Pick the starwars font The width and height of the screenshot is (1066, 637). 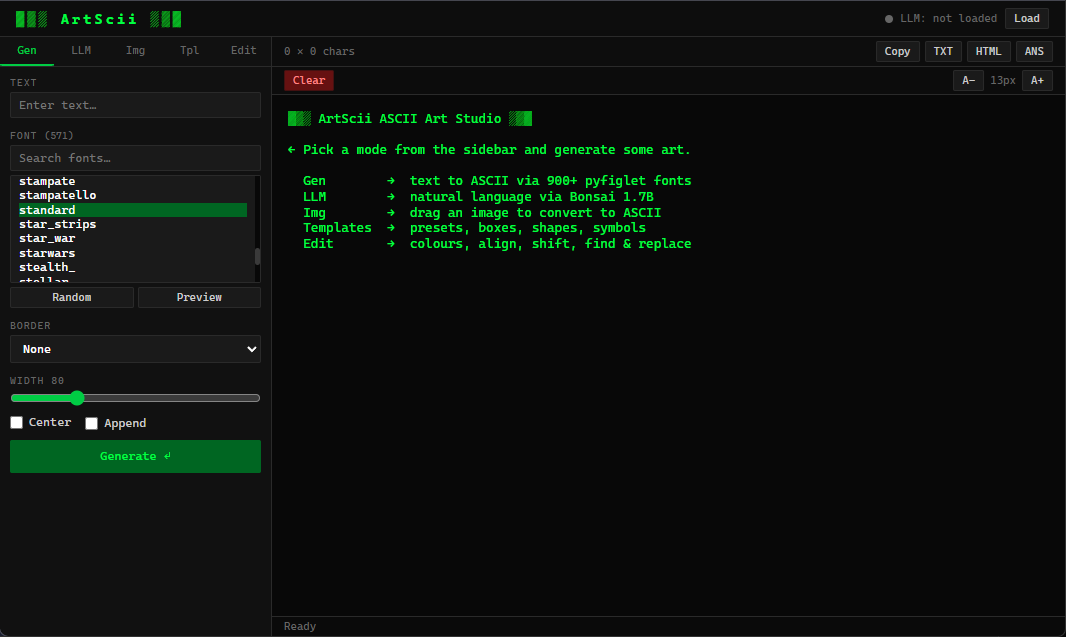[x=133, y=253]
